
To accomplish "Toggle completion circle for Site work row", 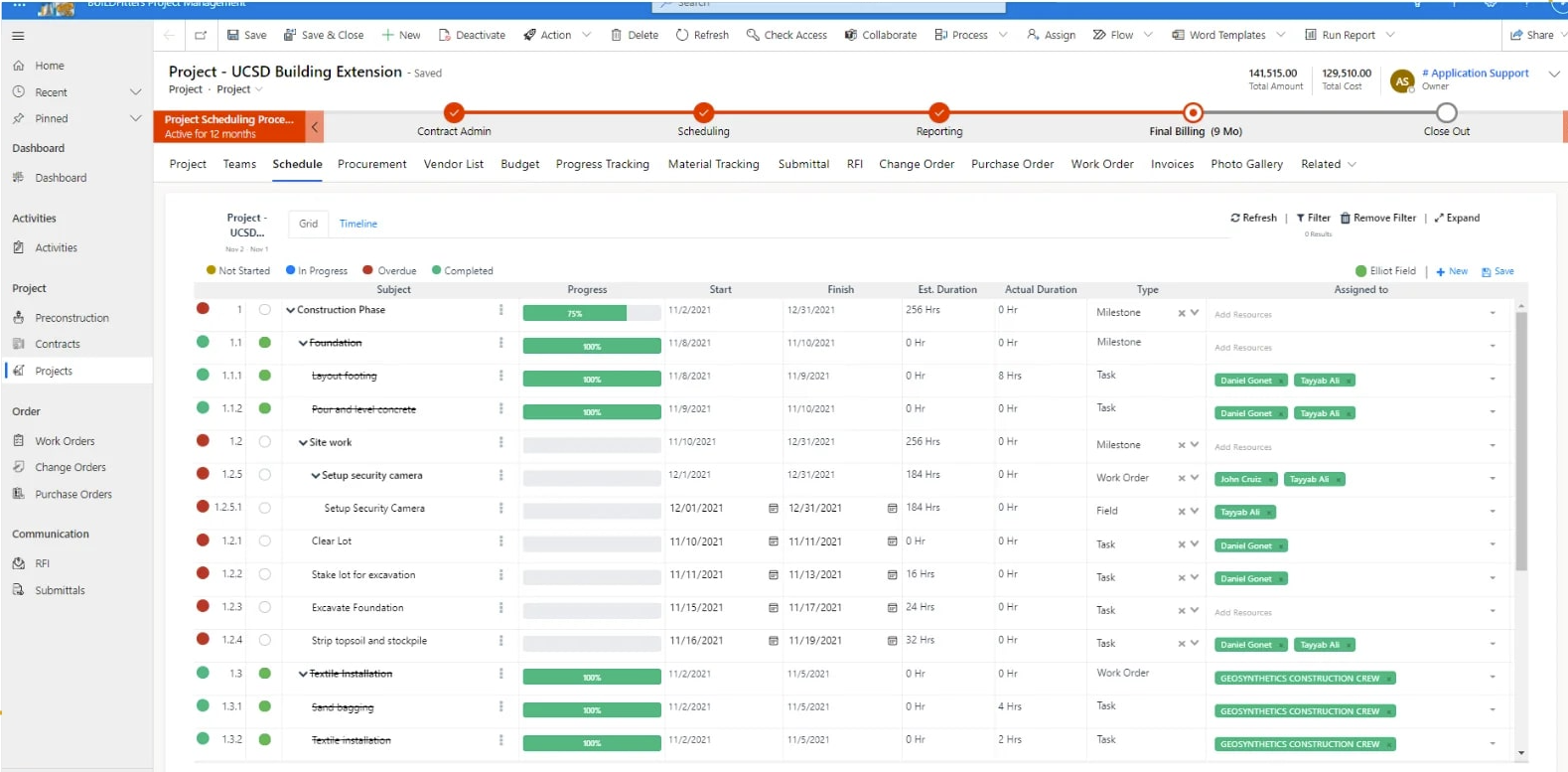I will 265,442.
